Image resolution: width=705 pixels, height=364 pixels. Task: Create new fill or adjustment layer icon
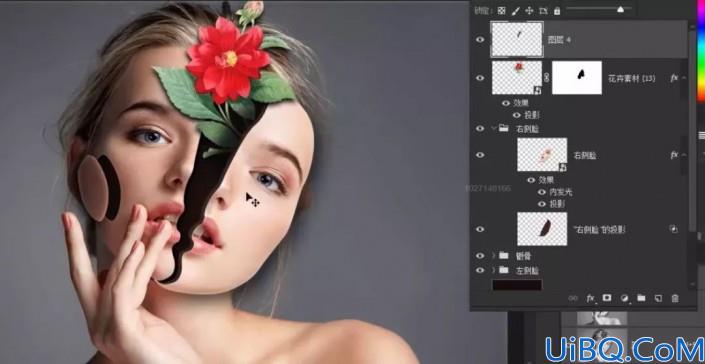coord(624,297)
